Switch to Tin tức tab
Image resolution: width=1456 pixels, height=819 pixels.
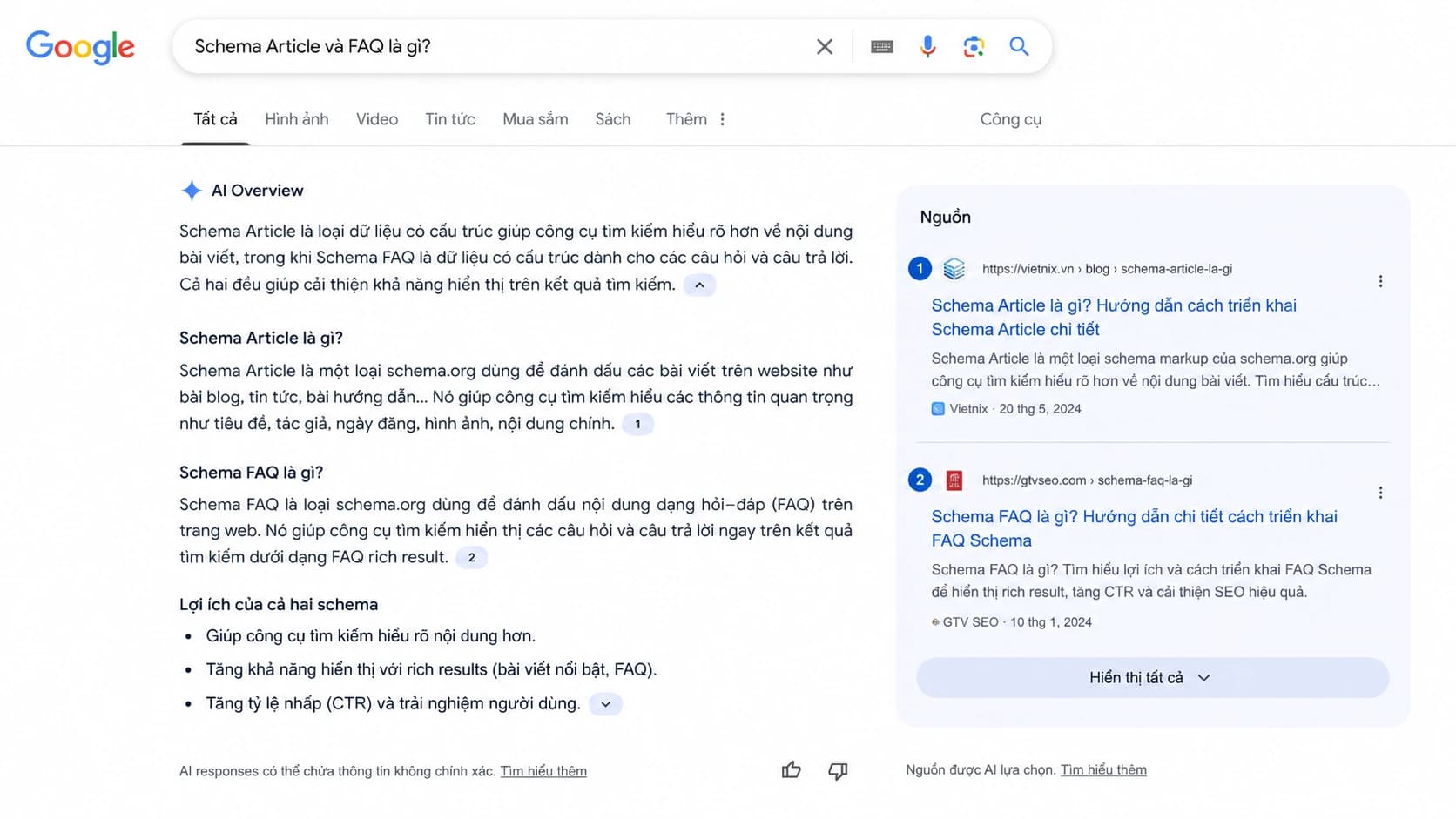click(450, 119)
